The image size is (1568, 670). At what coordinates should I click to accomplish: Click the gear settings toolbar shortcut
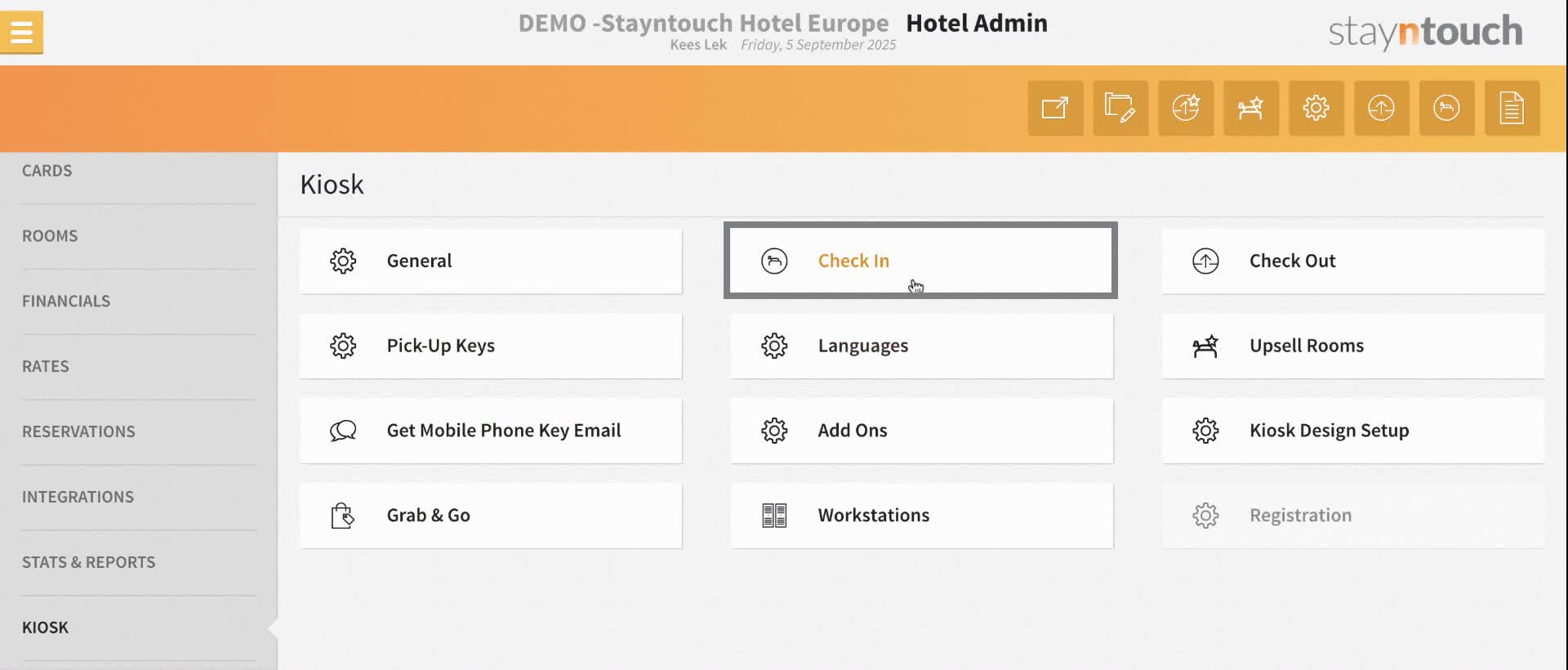pos(1316,108)
